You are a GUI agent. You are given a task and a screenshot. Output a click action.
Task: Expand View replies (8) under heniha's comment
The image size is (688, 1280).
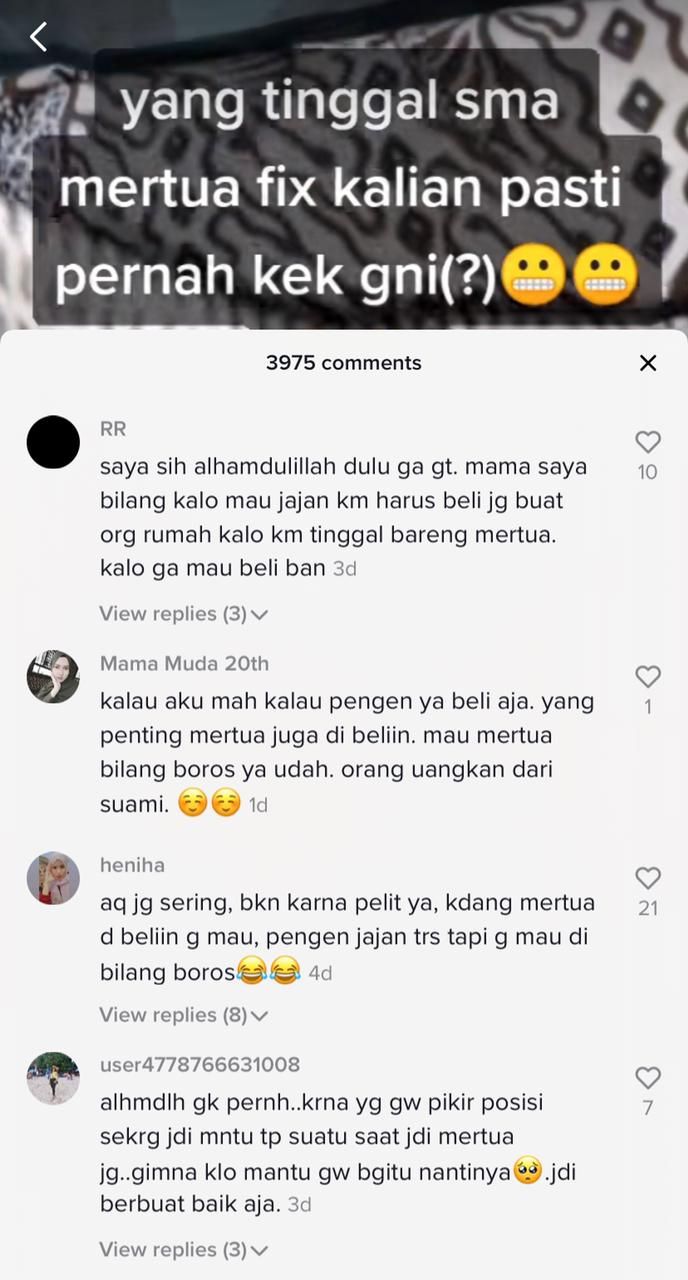184,1015
